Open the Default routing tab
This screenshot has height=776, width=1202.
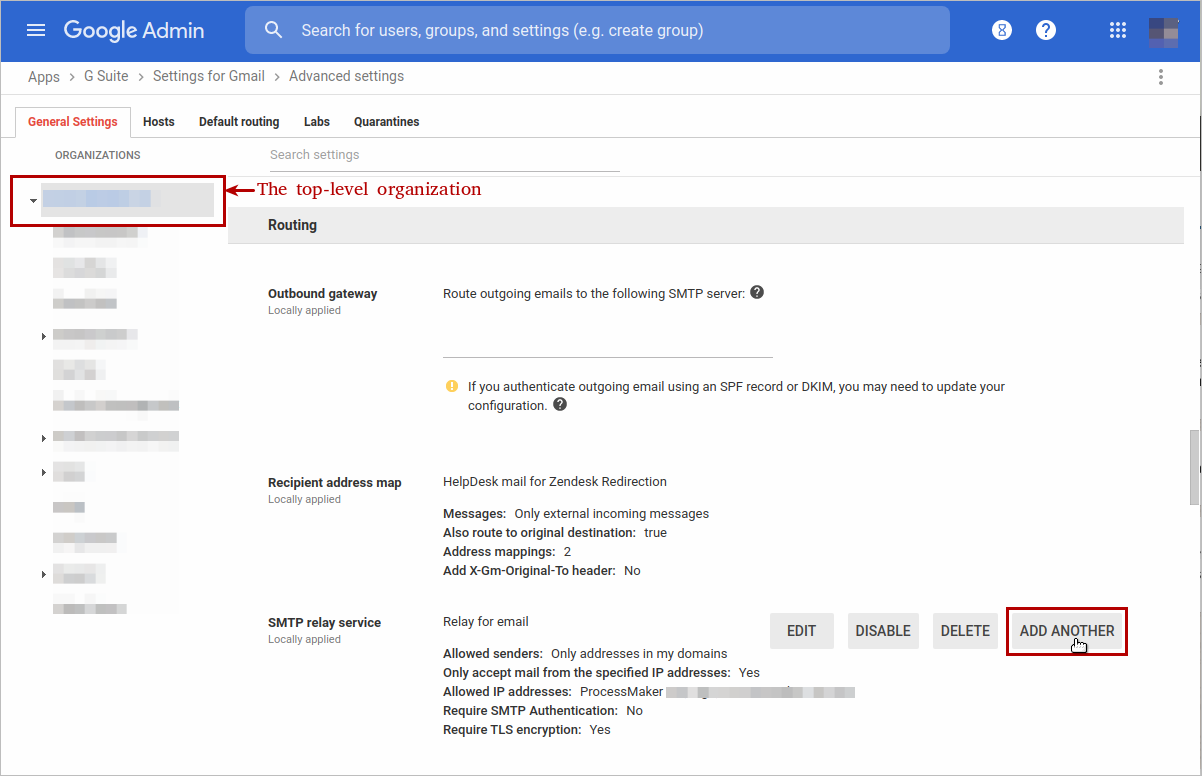coord(239,122)
